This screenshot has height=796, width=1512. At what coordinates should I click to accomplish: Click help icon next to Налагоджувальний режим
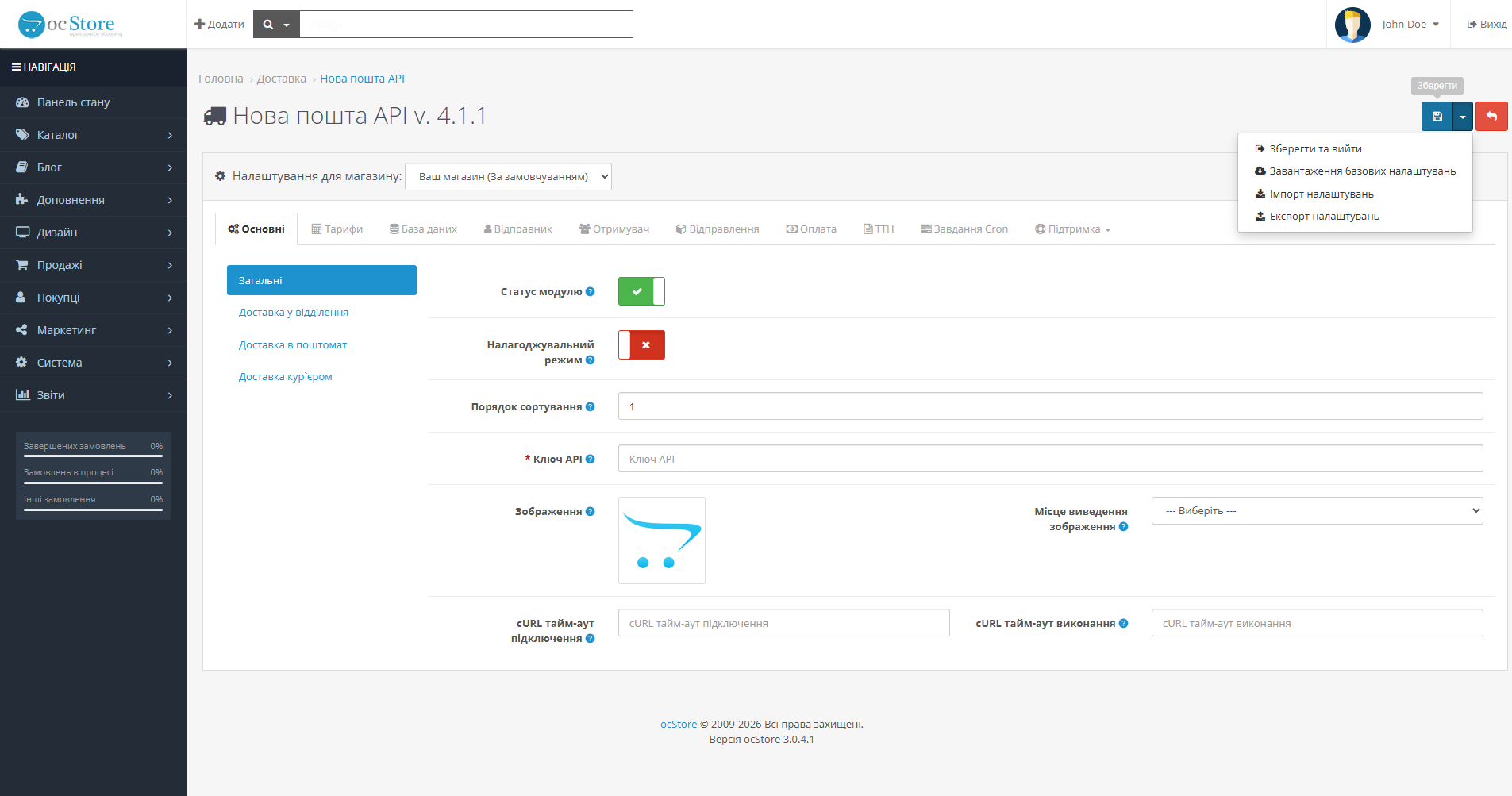pyautogui.click(x=590, y=360)
